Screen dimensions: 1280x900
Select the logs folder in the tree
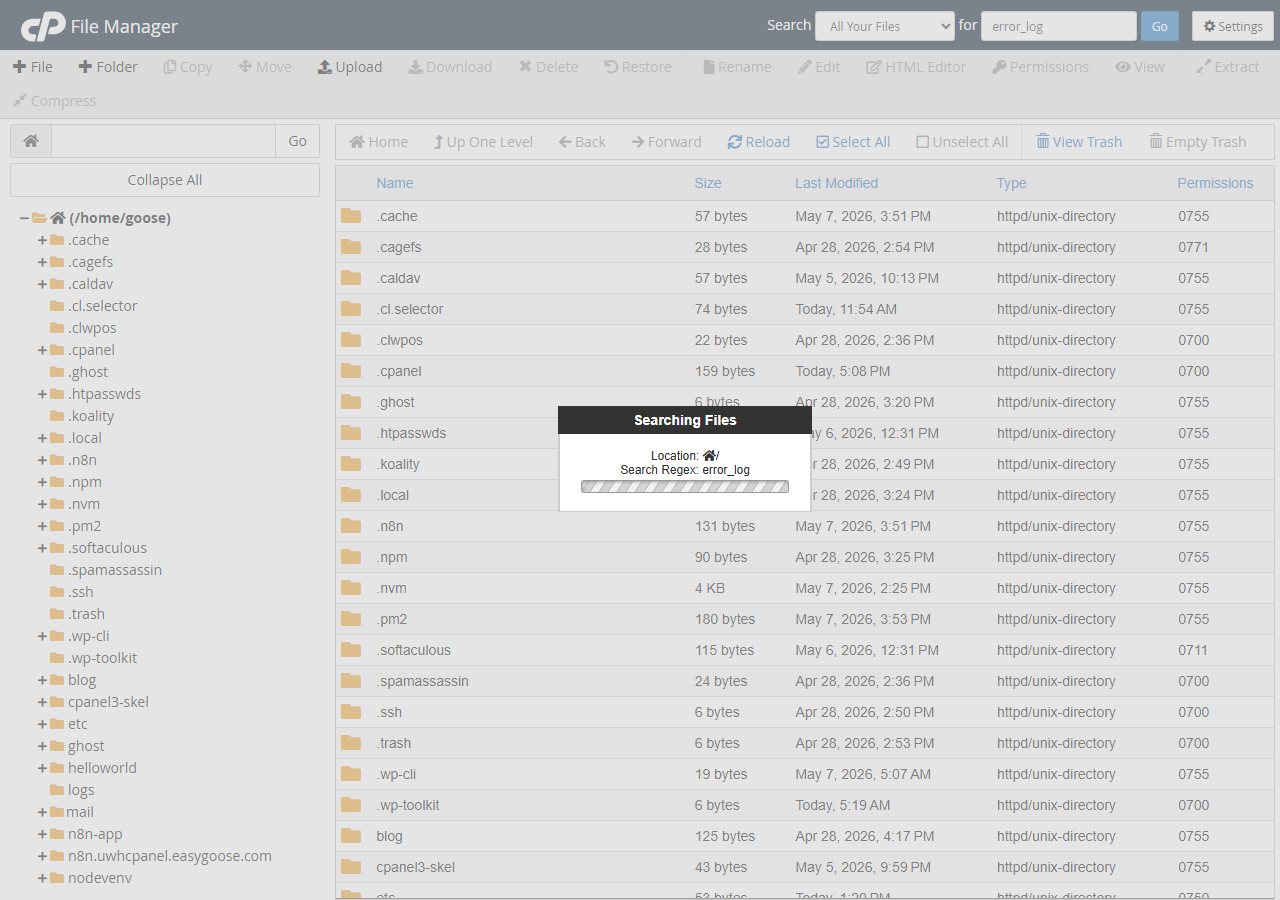(81, 790)
